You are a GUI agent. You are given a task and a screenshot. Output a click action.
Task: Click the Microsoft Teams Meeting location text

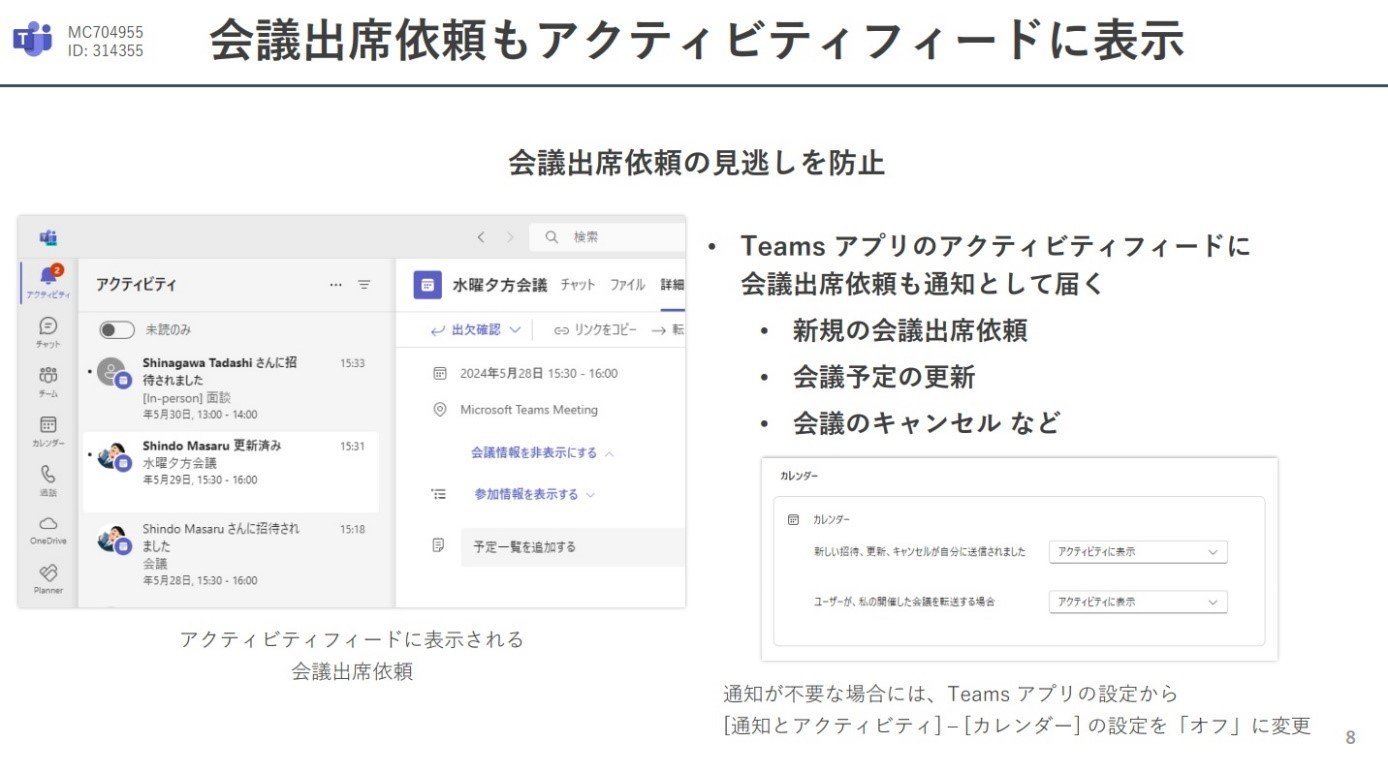[x=529, y=409]
